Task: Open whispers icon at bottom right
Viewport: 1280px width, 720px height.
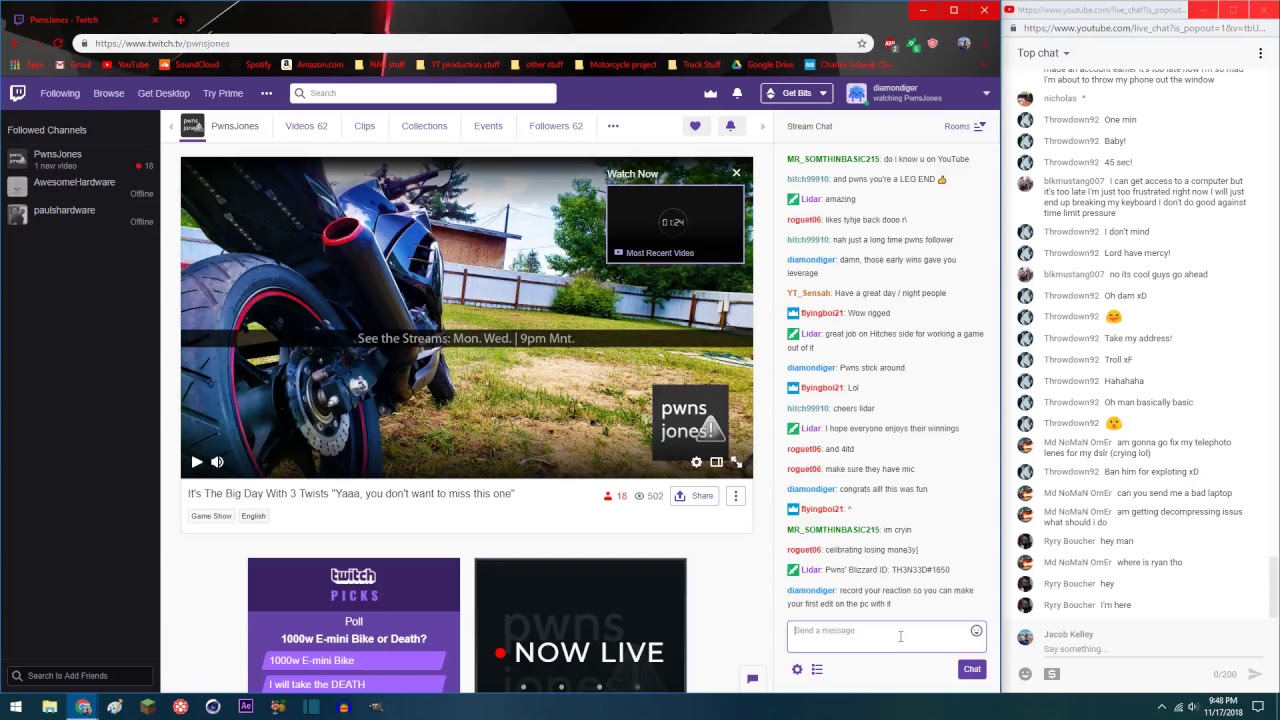Action: tap(752, 679)
